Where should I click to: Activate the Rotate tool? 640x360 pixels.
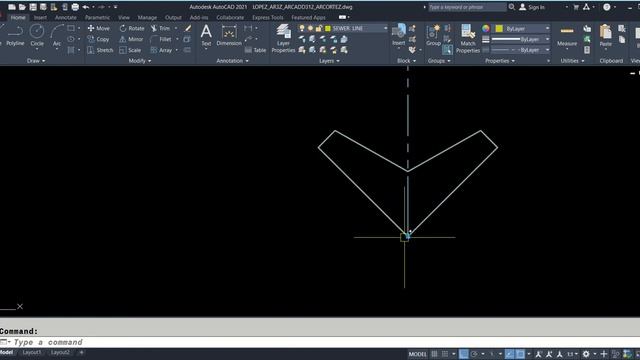[x=132, y=28]
